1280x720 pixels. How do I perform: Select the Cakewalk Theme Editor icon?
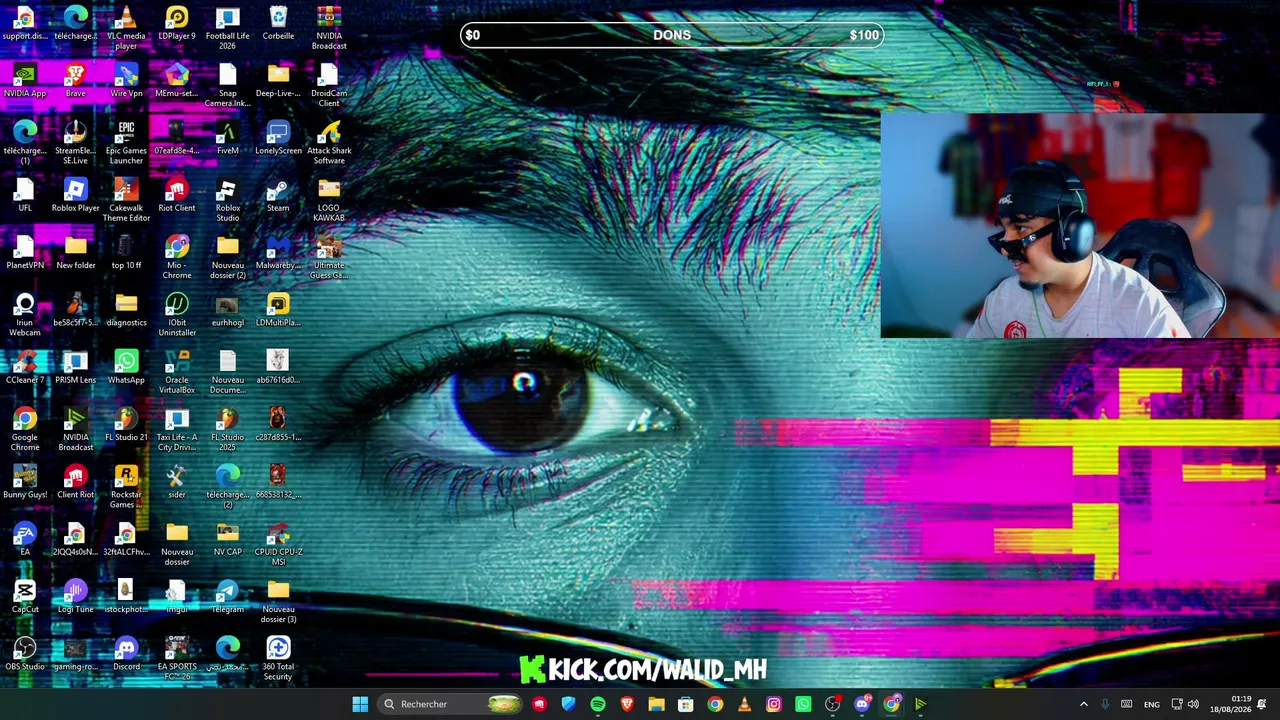pos(126,200)
